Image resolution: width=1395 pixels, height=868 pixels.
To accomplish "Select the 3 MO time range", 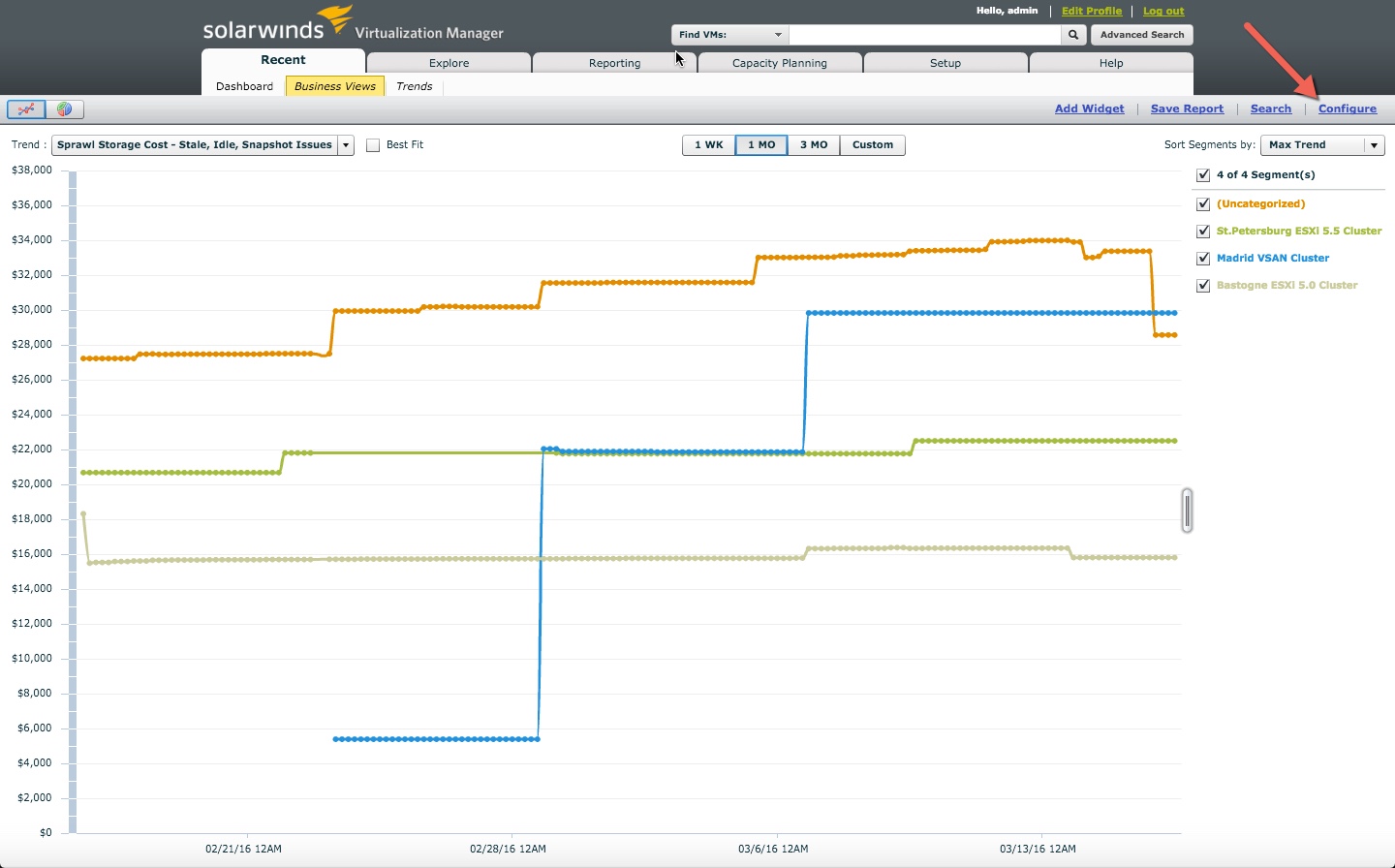I will point(814,145).
